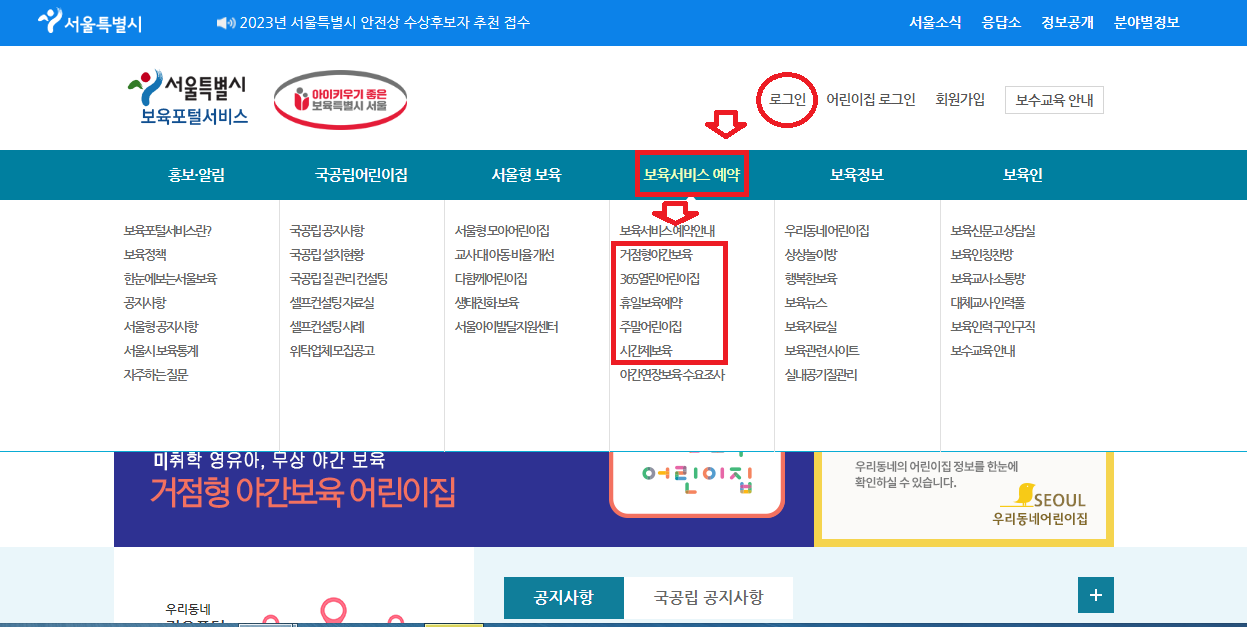This screenshot has height=627, width=1247.
Task: Open the 서울형 보육 main menu
Action: point(526,175)
